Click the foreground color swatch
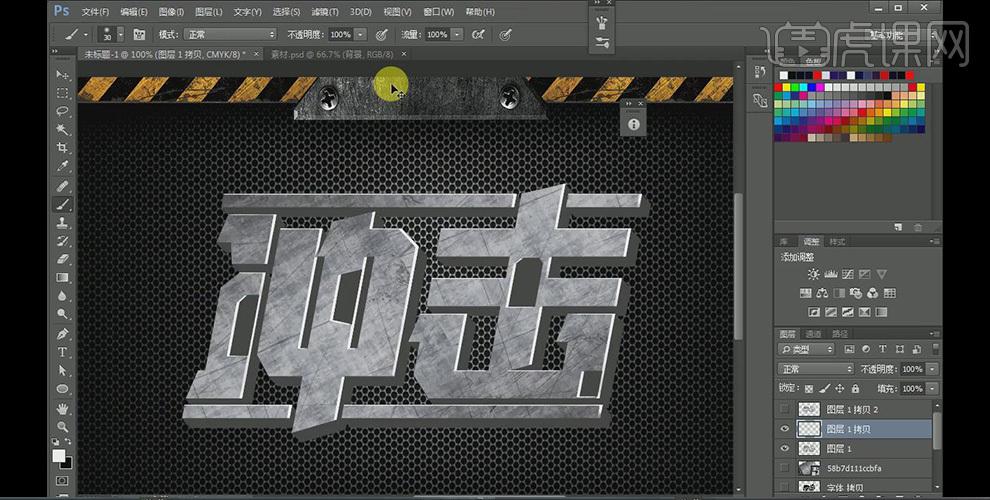 [59, 456]
